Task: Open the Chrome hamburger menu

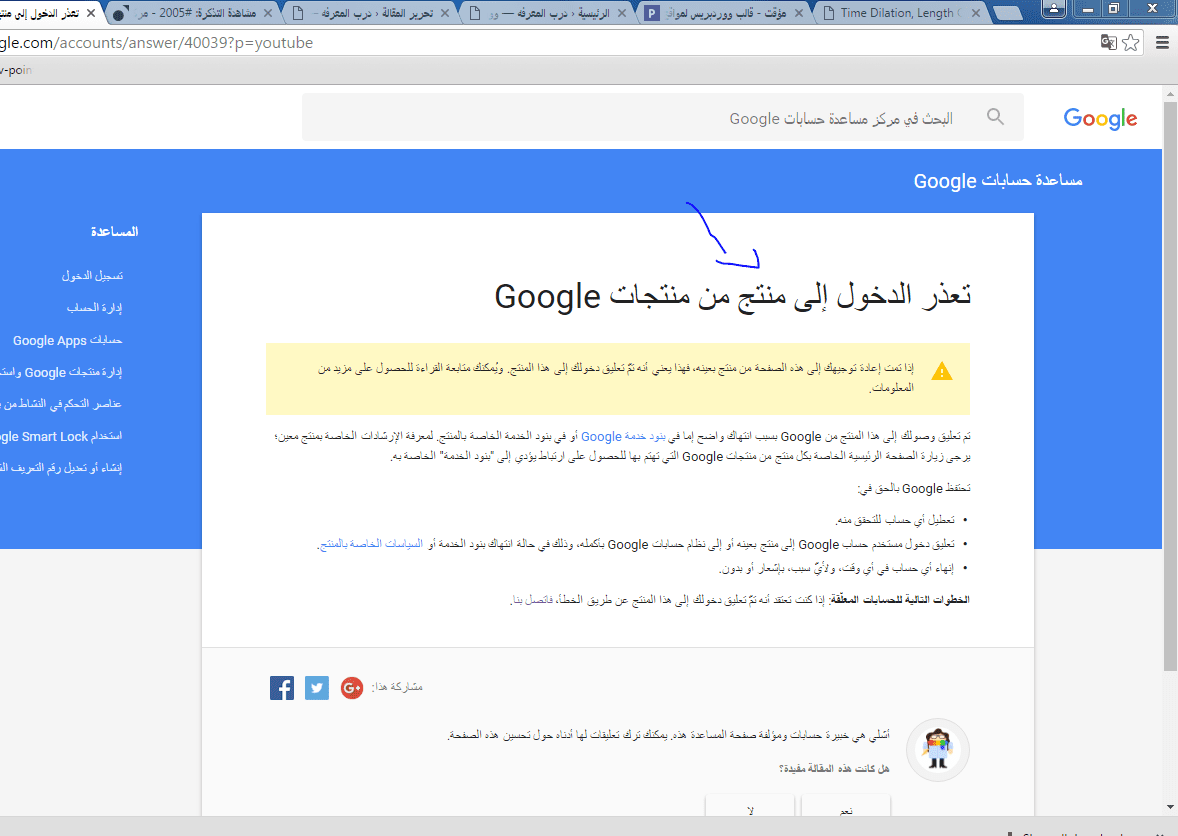Action: (1161, 43)
